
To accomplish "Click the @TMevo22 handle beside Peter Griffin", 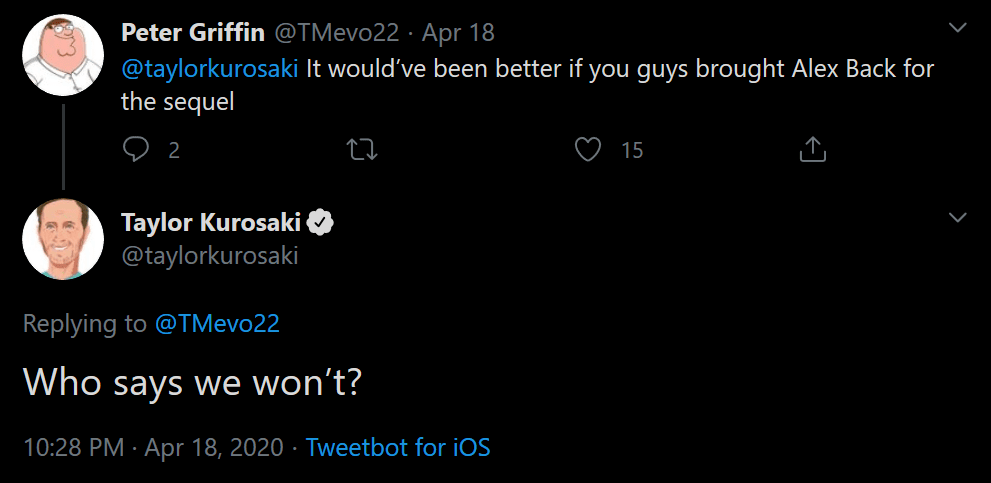I will pyautogui.click(x=339, y=32).
